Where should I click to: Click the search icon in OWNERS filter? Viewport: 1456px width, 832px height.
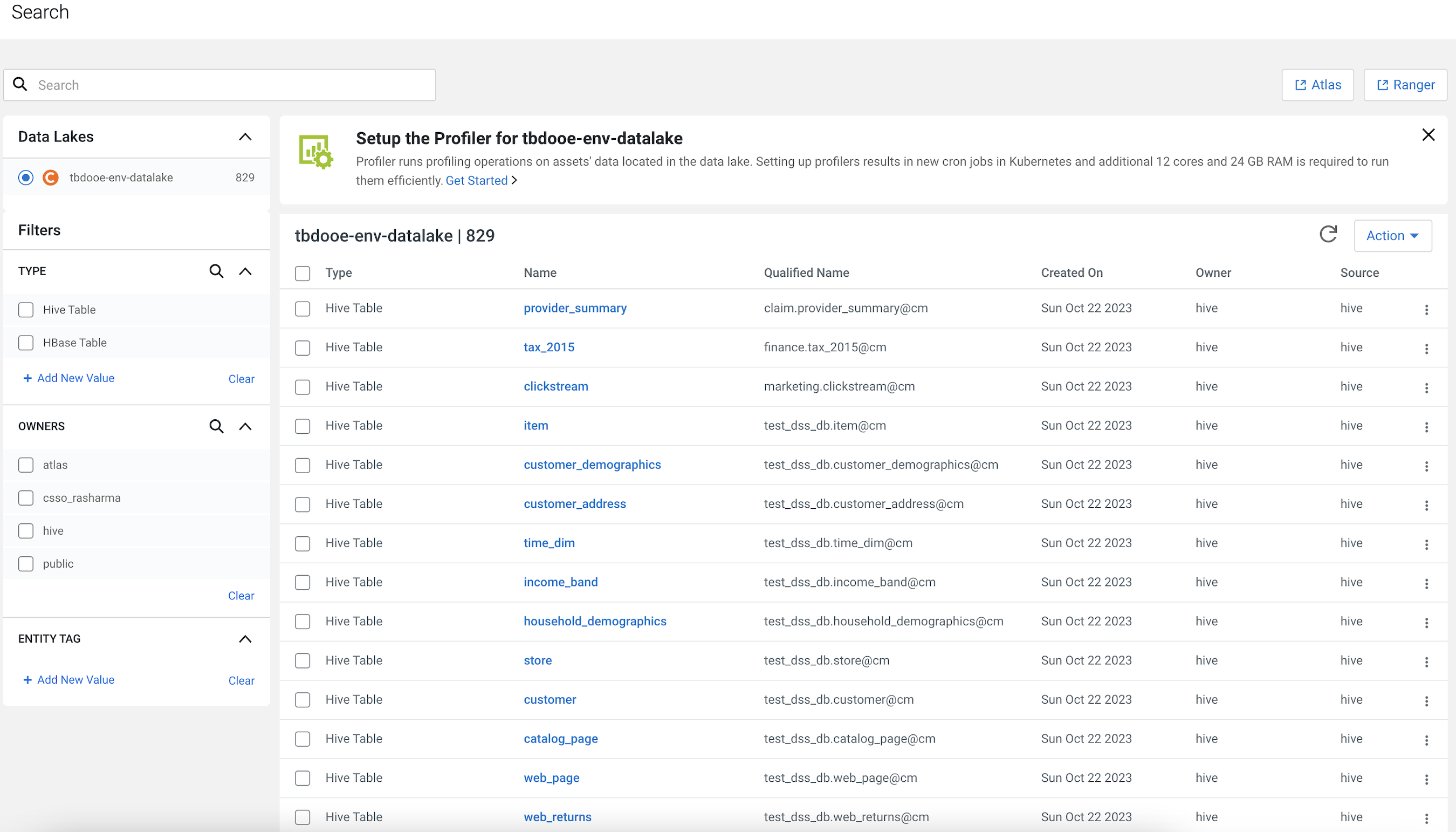pyautogui.click(x=216, y=426)
